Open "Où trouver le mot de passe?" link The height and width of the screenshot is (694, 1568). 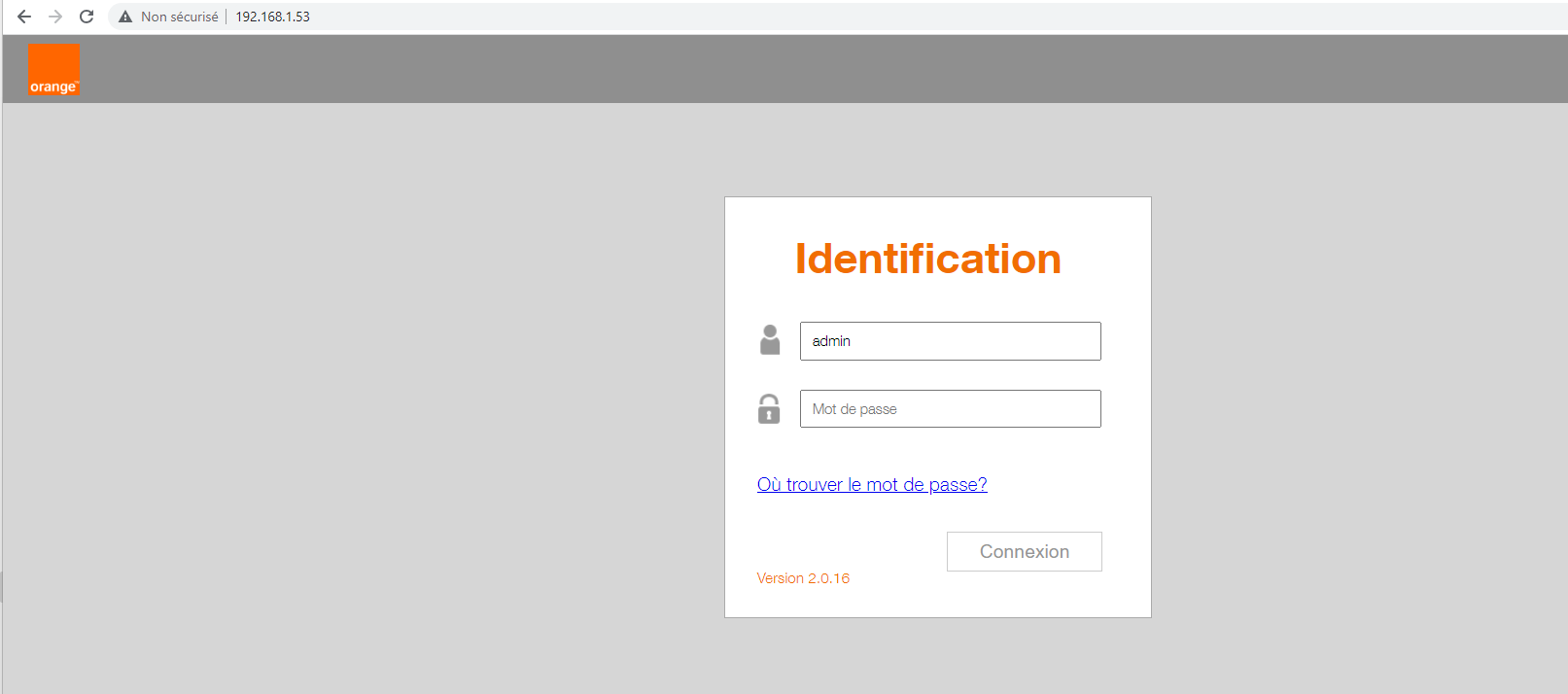click(872, 485)
